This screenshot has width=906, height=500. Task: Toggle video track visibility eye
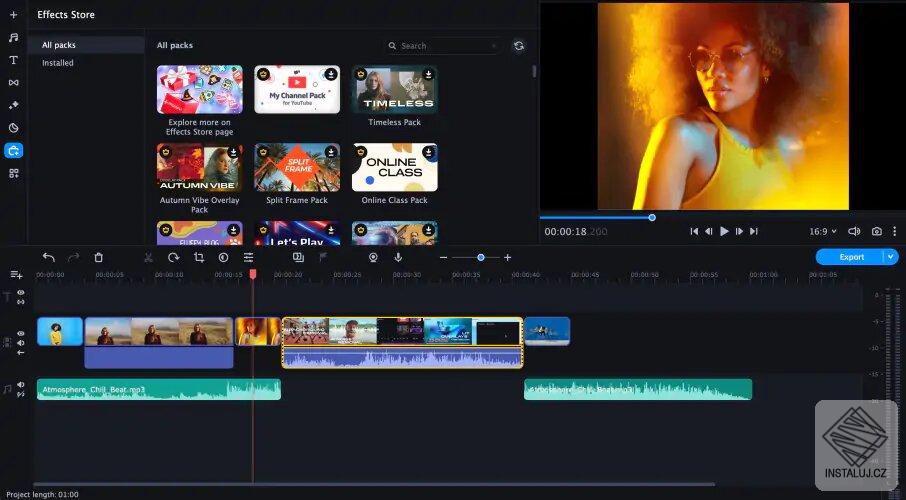[21, 334]
